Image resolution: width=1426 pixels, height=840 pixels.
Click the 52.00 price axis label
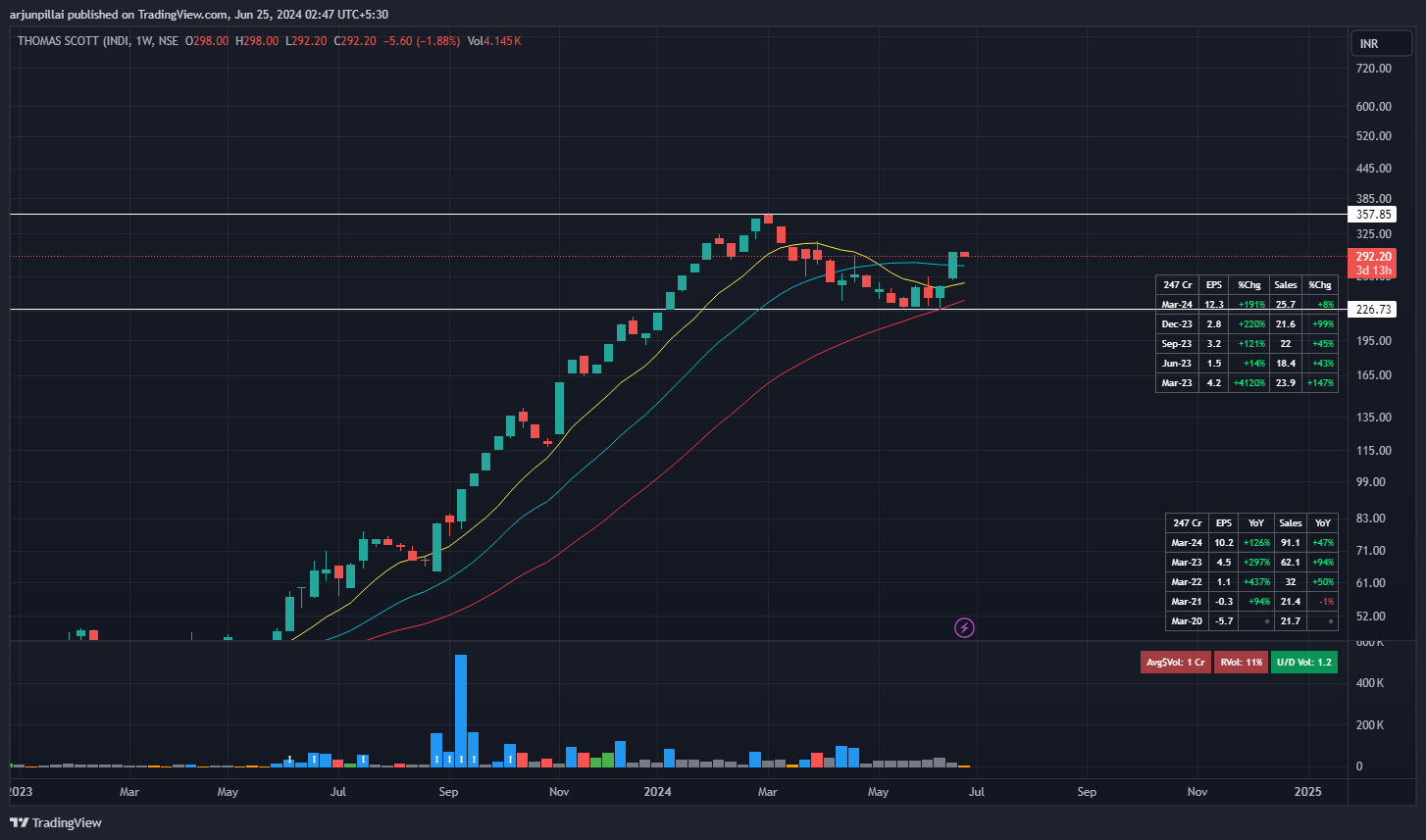[1370, 617]
